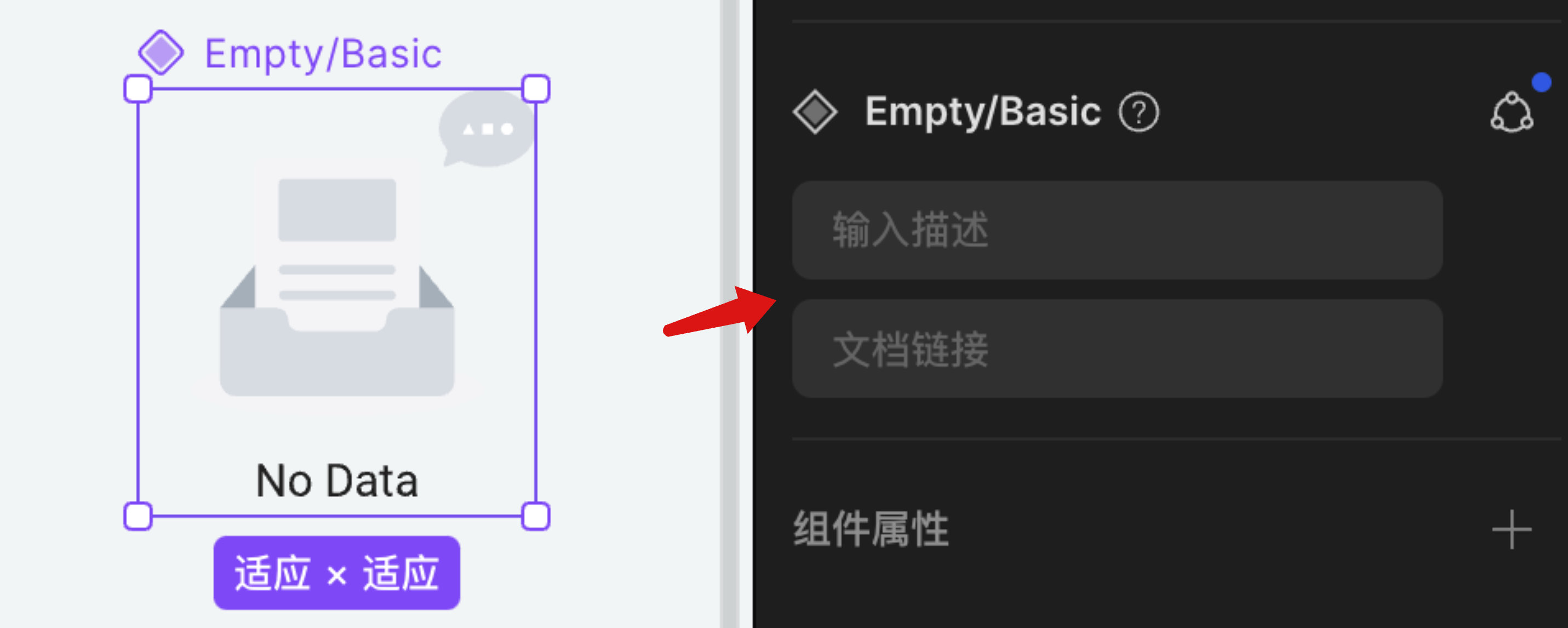Image resolution: width=1568 pixels, height=628 pixels.
Task: Focus the 文档链接 documentation link field
Action: coord(1117,349)
